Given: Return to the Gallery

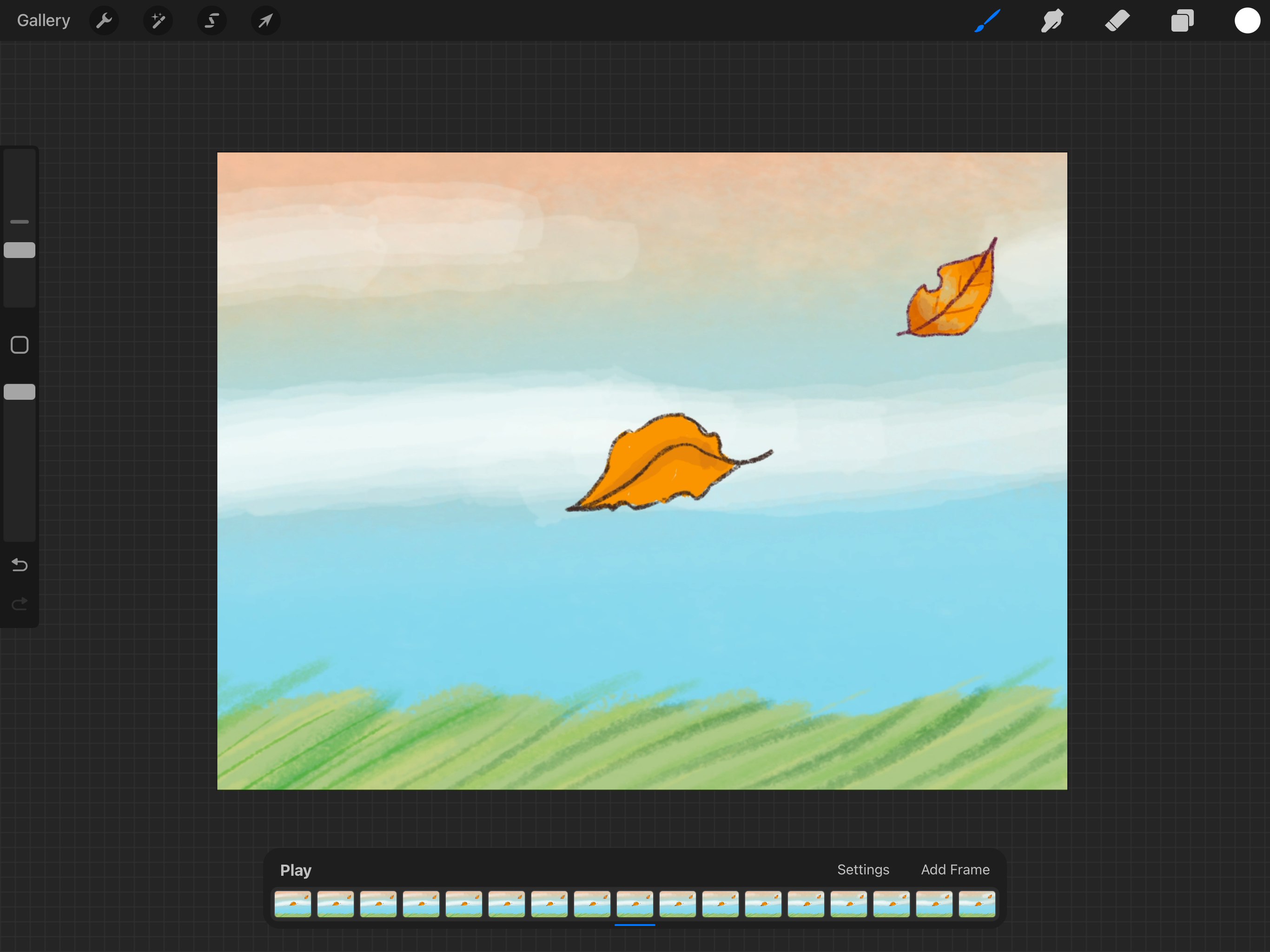Looking at the screenshot, I should (x=44, y=20).
